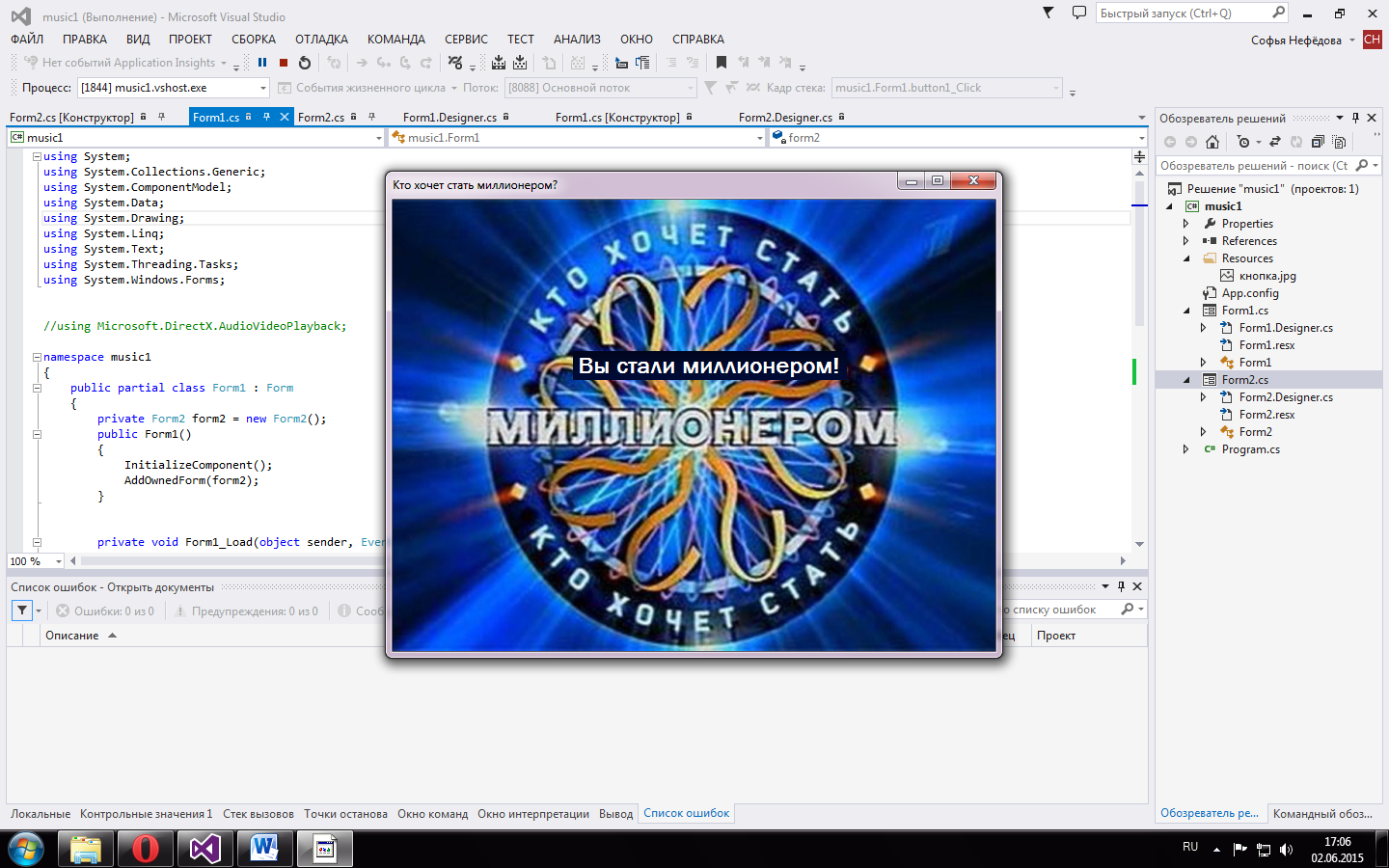Stop debugging with the red square button

point(284,63)
